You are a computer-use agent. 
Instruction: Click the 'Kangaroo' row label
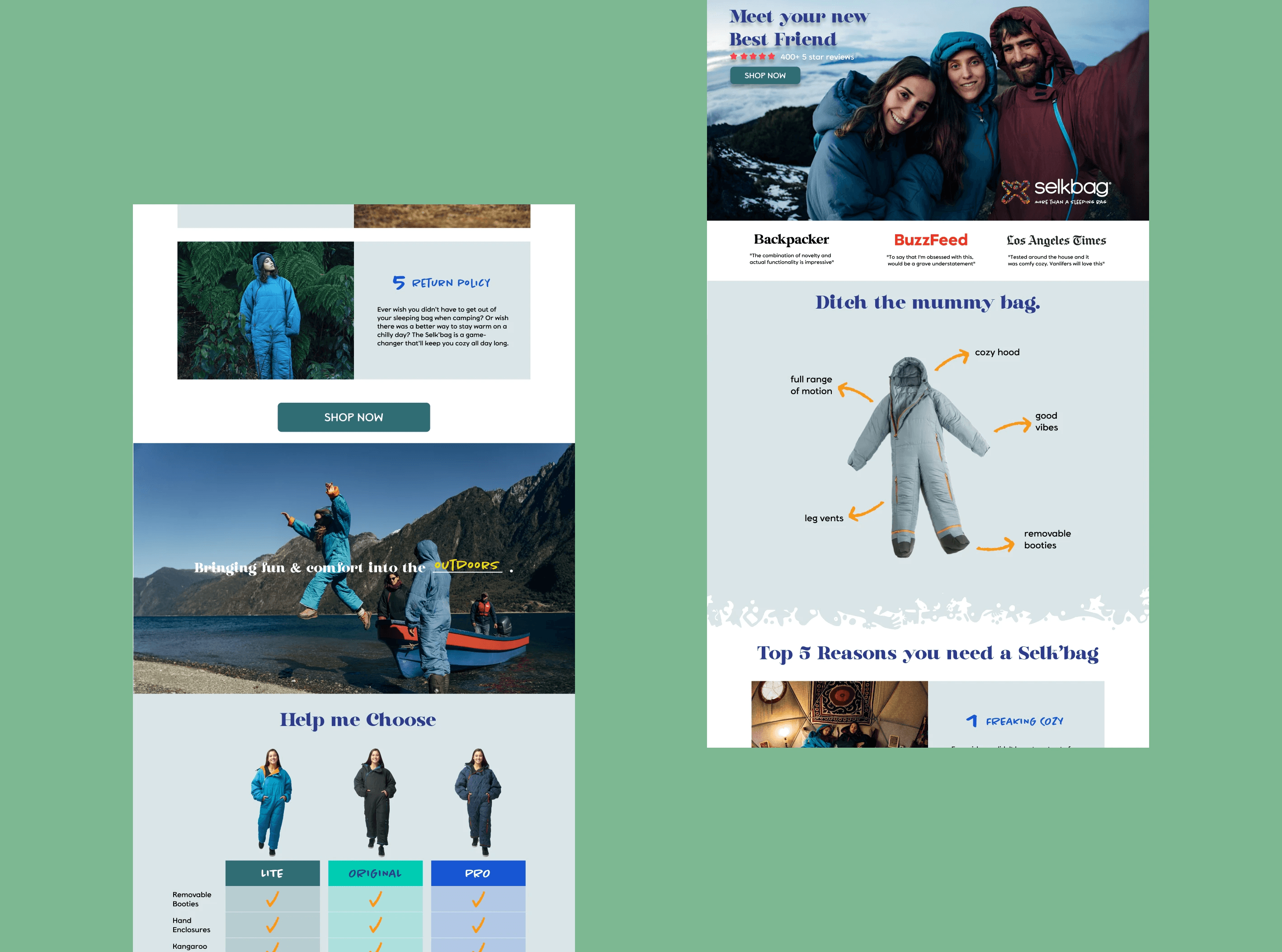click(189, 946)
